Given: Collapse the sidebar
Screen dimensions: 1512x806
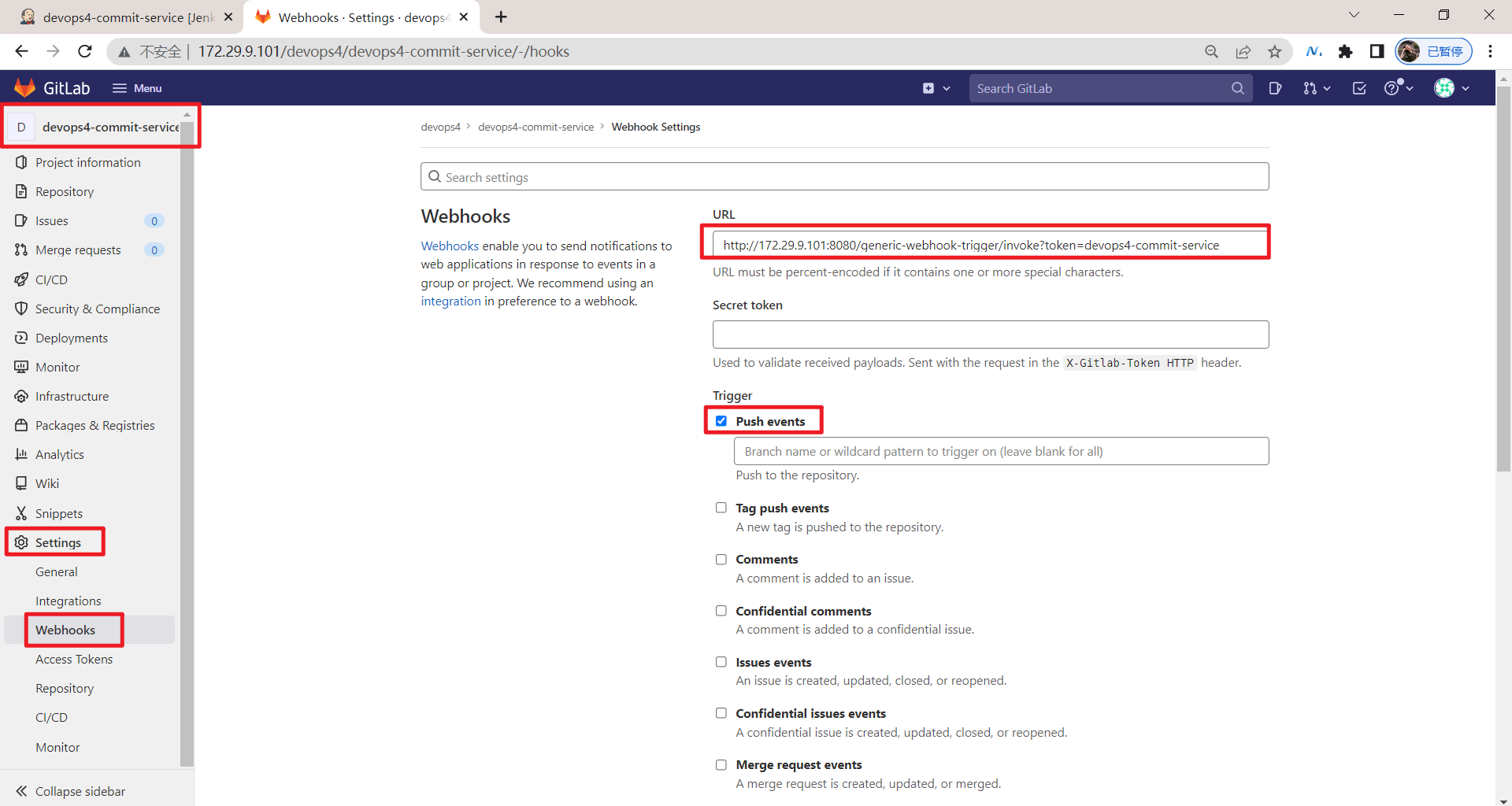Looking at the screenshot, I should 71,791.
